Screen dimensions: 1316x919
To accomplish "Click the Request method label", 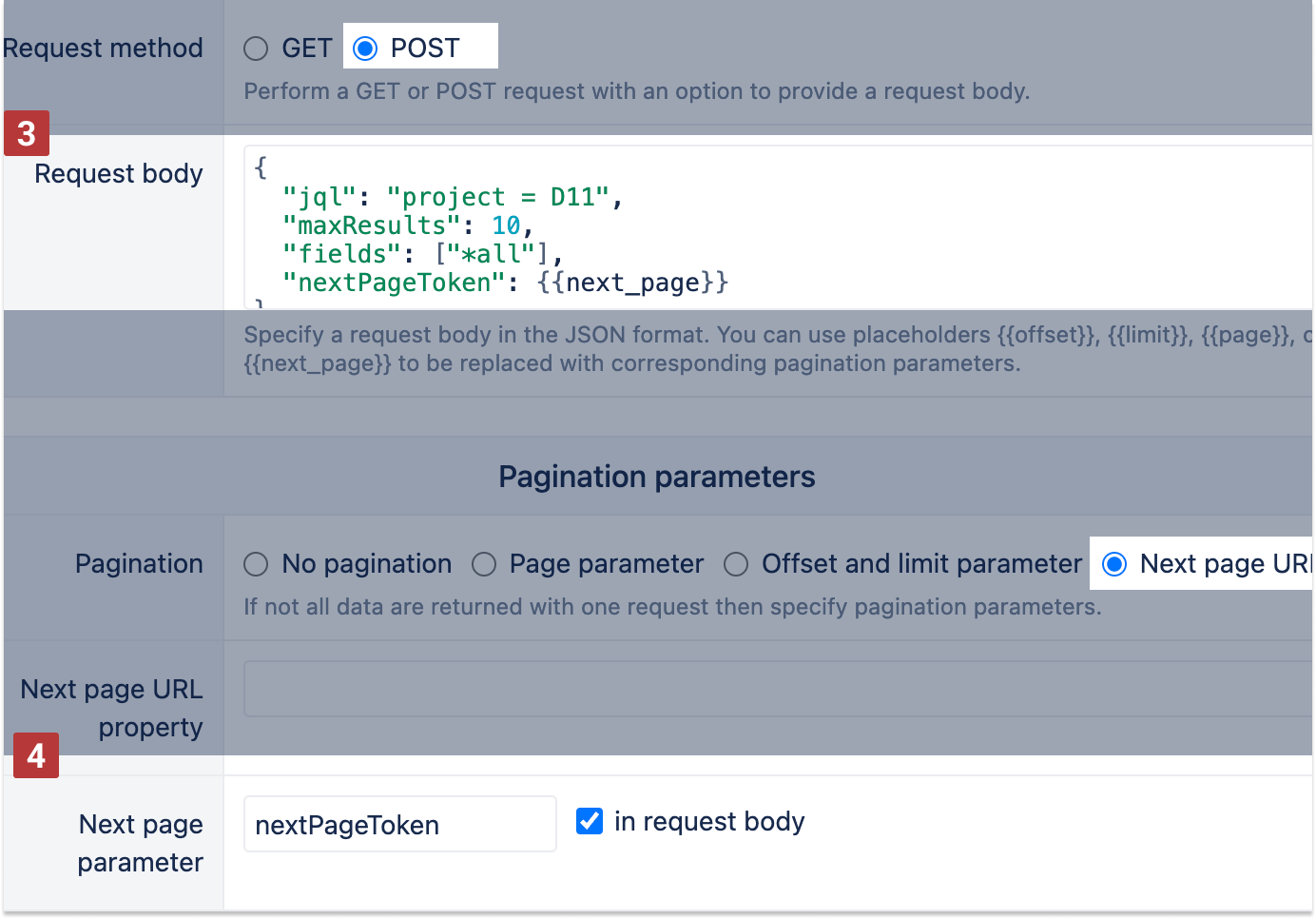I will tap(103, 49).
